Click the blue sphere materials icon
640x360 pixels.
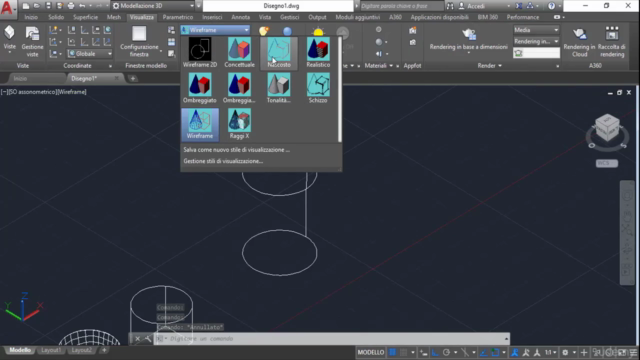click(x=287, y=31)
